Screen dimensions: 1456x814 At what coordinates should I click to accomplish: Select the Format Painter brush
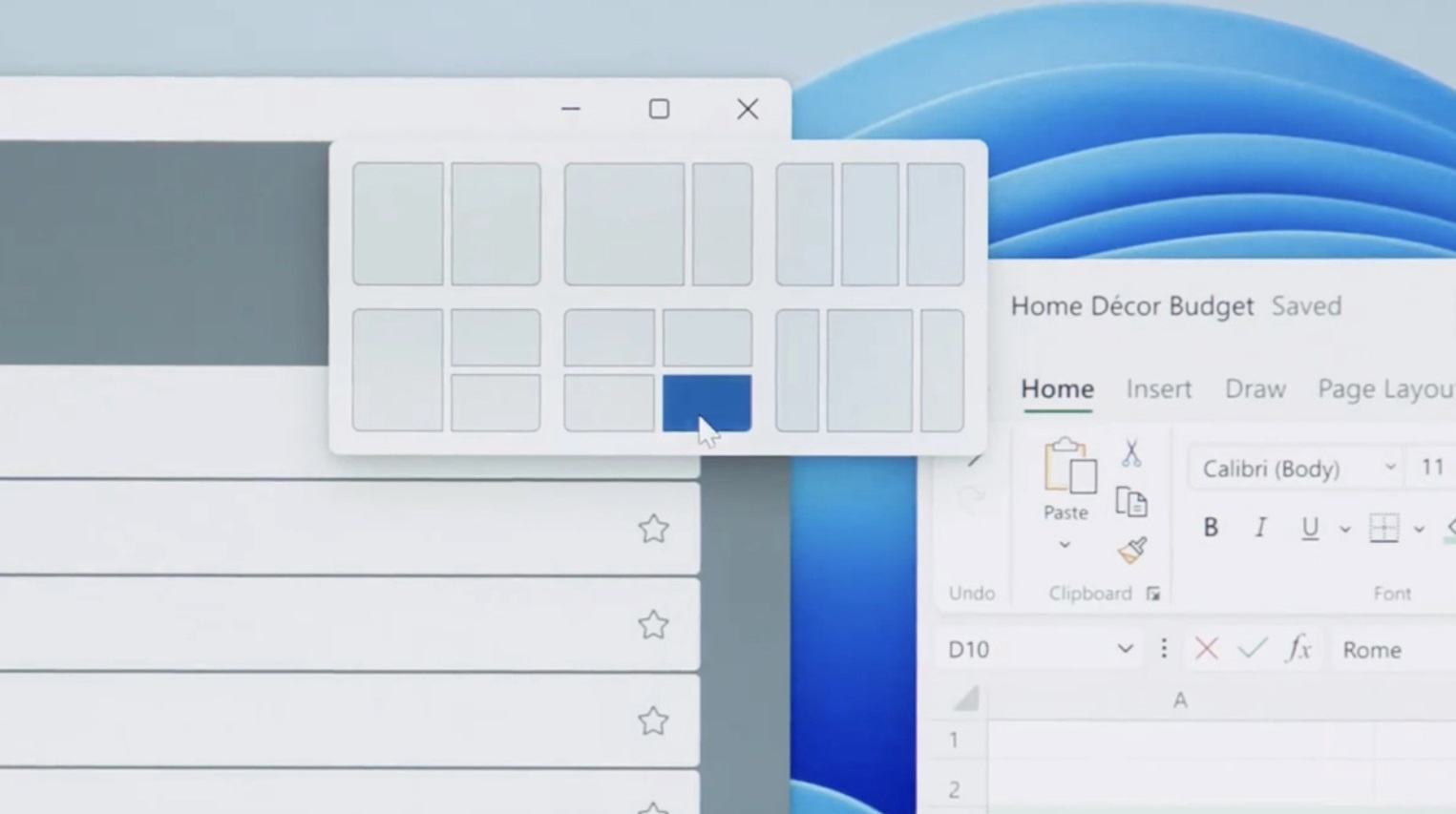(1132, 551)
